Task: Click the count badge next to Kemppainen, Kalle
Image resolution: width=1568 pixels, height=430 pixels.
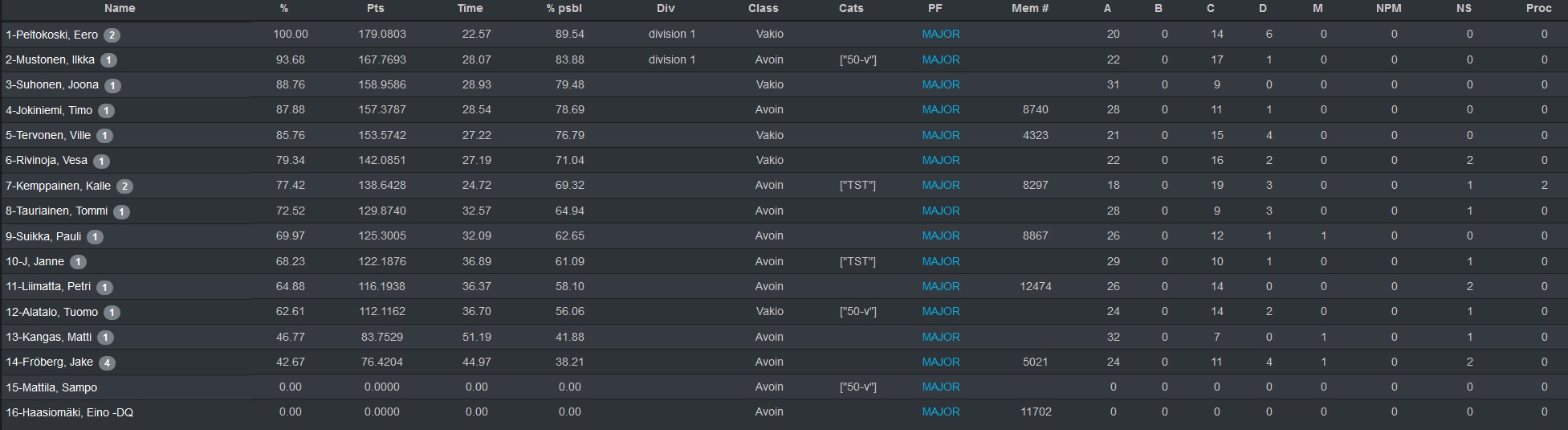Action: coord(124,186)
